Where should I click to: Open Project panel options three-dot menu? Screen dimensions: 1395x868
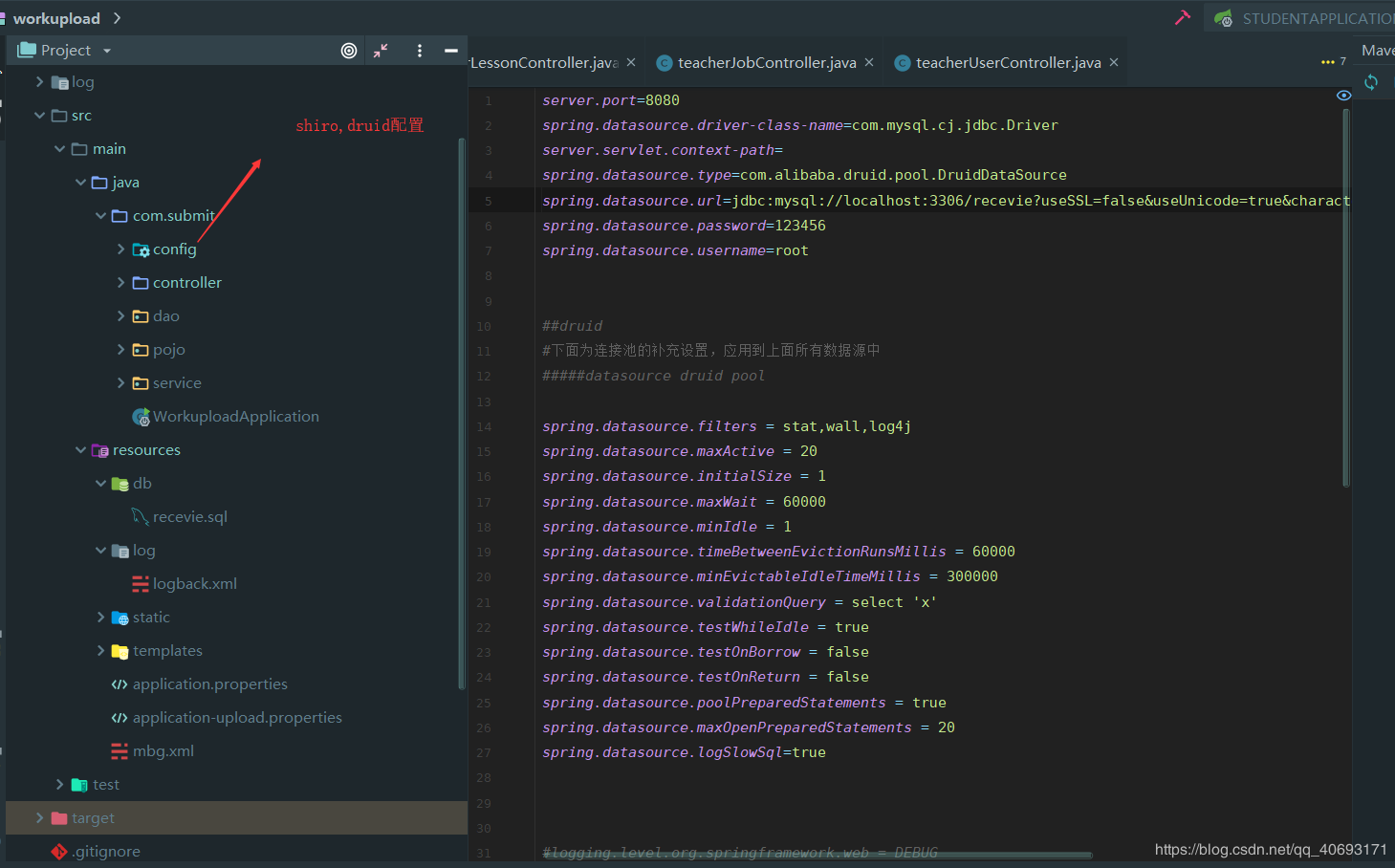click(420, 51)
